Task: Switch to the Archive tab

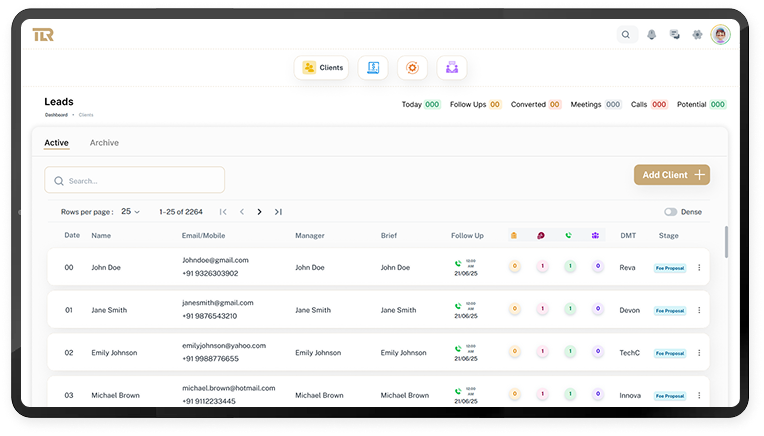Action: (104, 143)
